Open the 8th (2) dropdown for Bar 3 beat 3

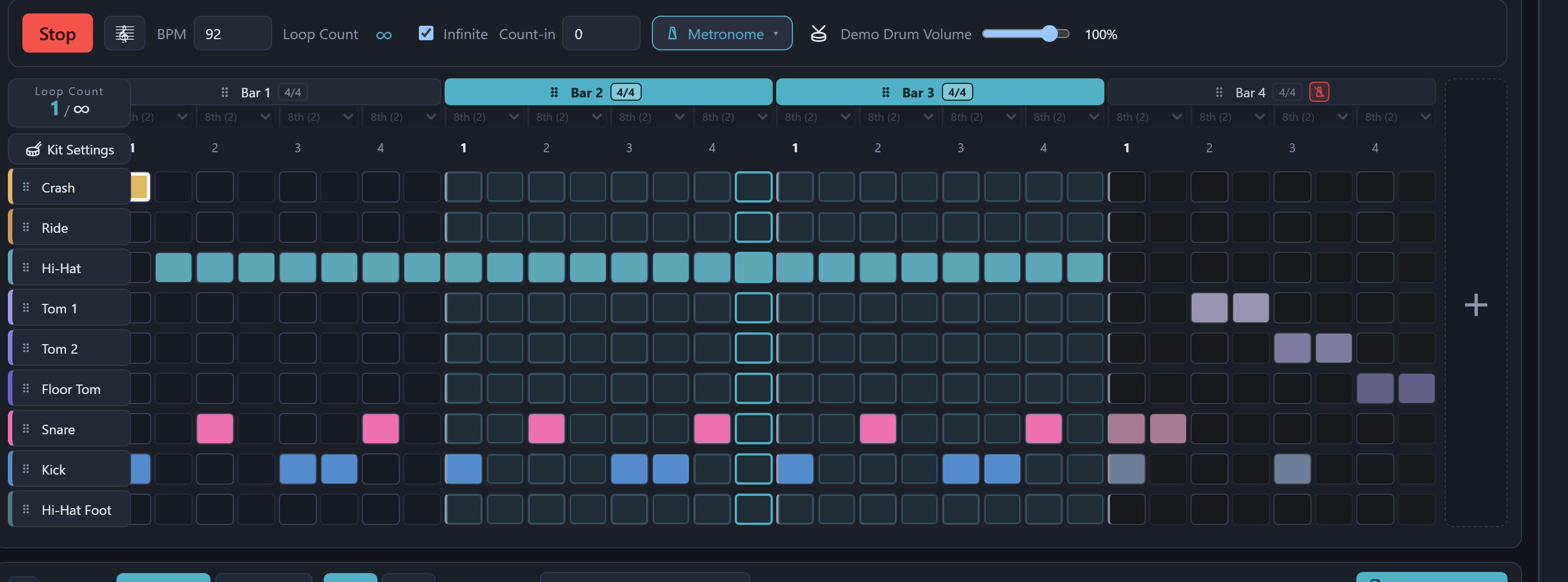click(983, 117)
